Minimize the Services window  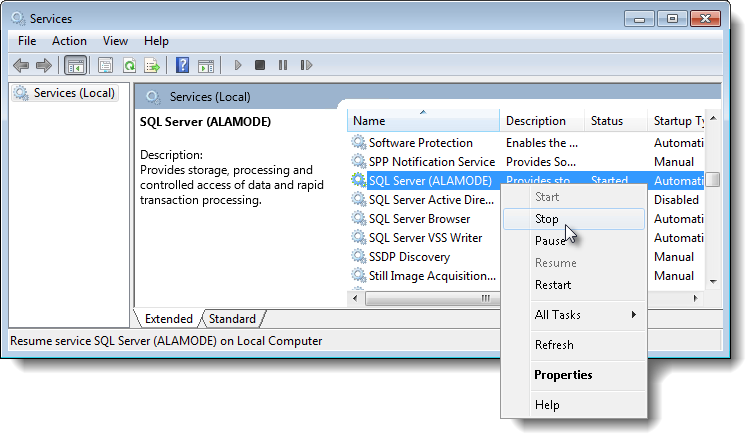(x=639, y=19)
